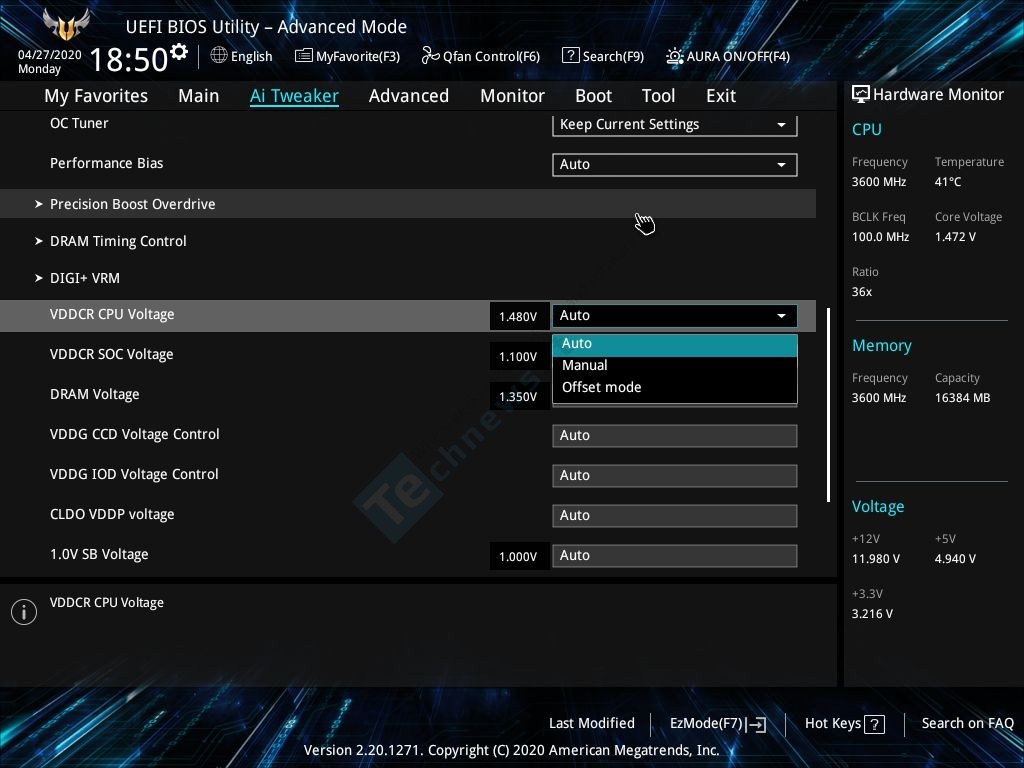Go to the Exit tab
Viewport: 1024px width, 768px height.
pos(721,96)
